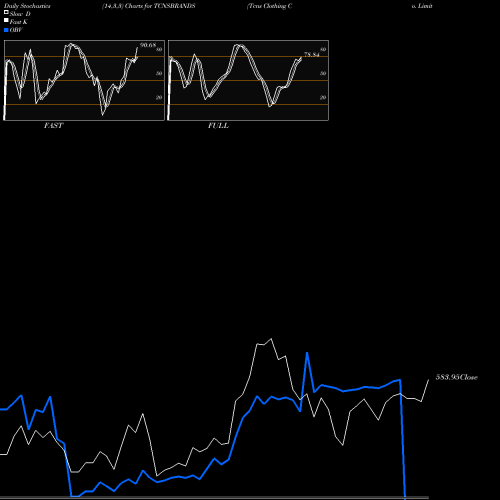Click the FULL stochastic chart panel
This screenshot has width=500, height=500.
point(248,80)
